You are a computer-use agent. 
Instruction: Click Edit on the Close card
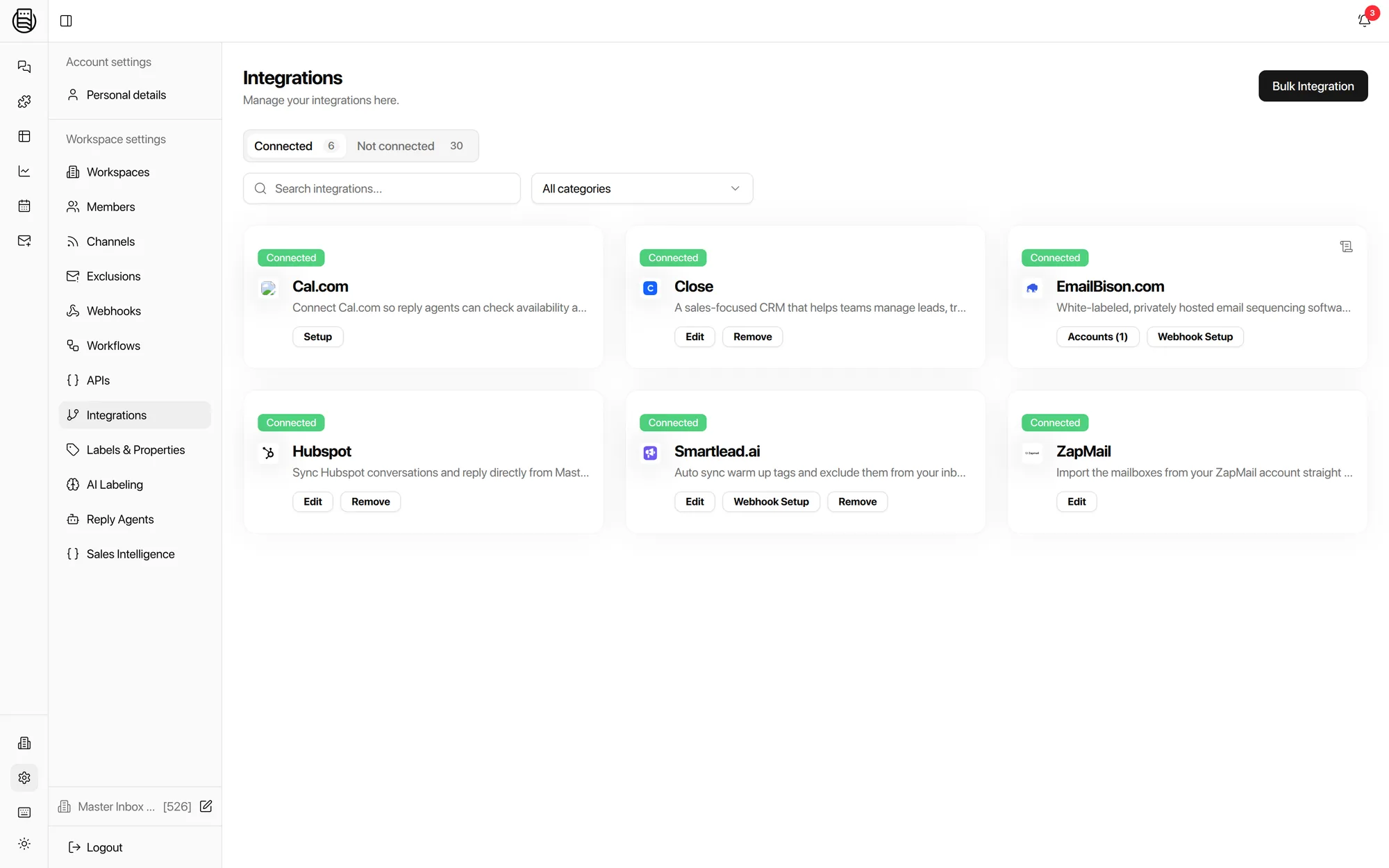[x=694, y=337]
